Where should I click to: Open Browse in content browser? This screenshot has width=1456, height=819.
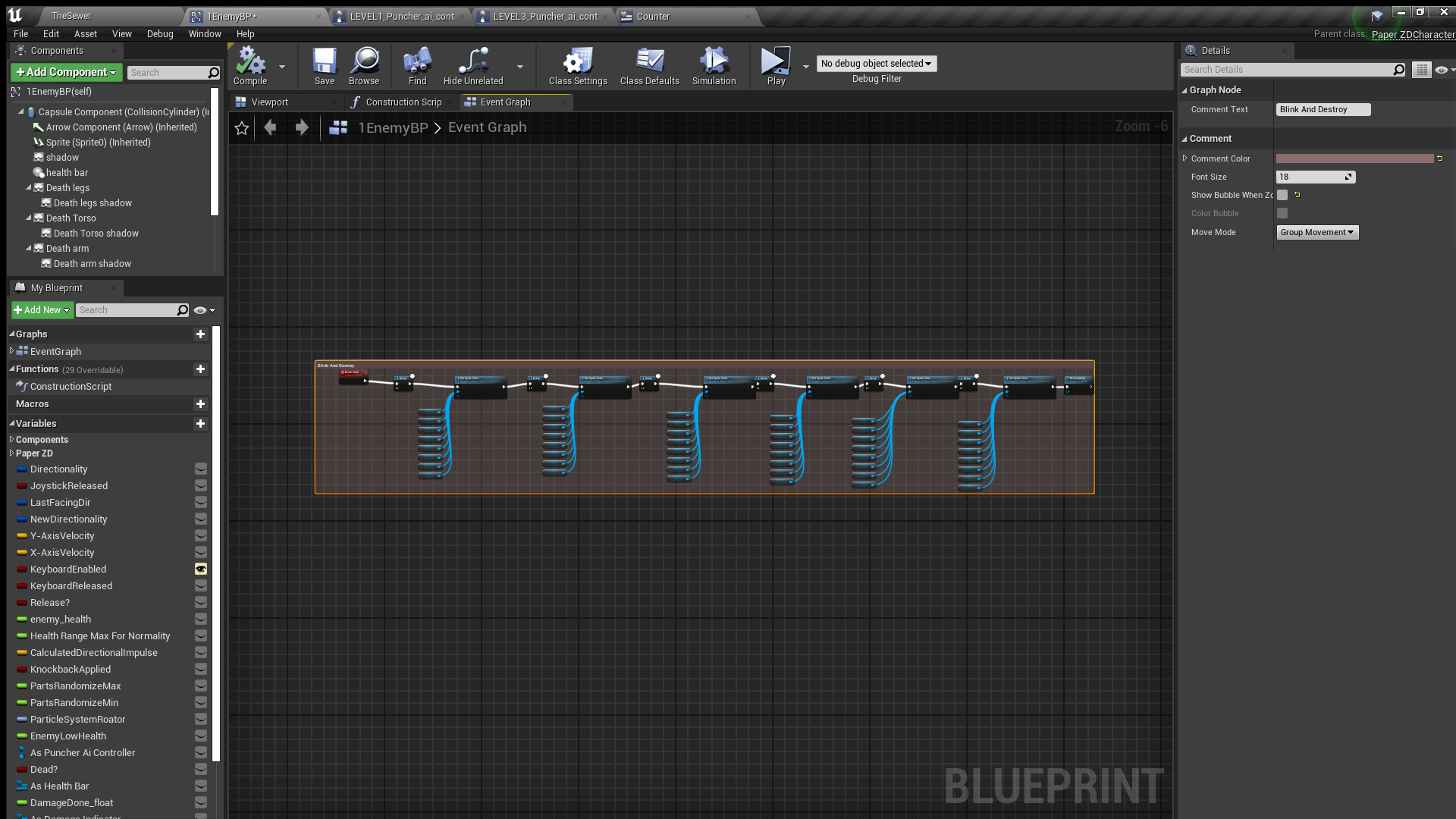pyautogui.click(x=364, y=61)
